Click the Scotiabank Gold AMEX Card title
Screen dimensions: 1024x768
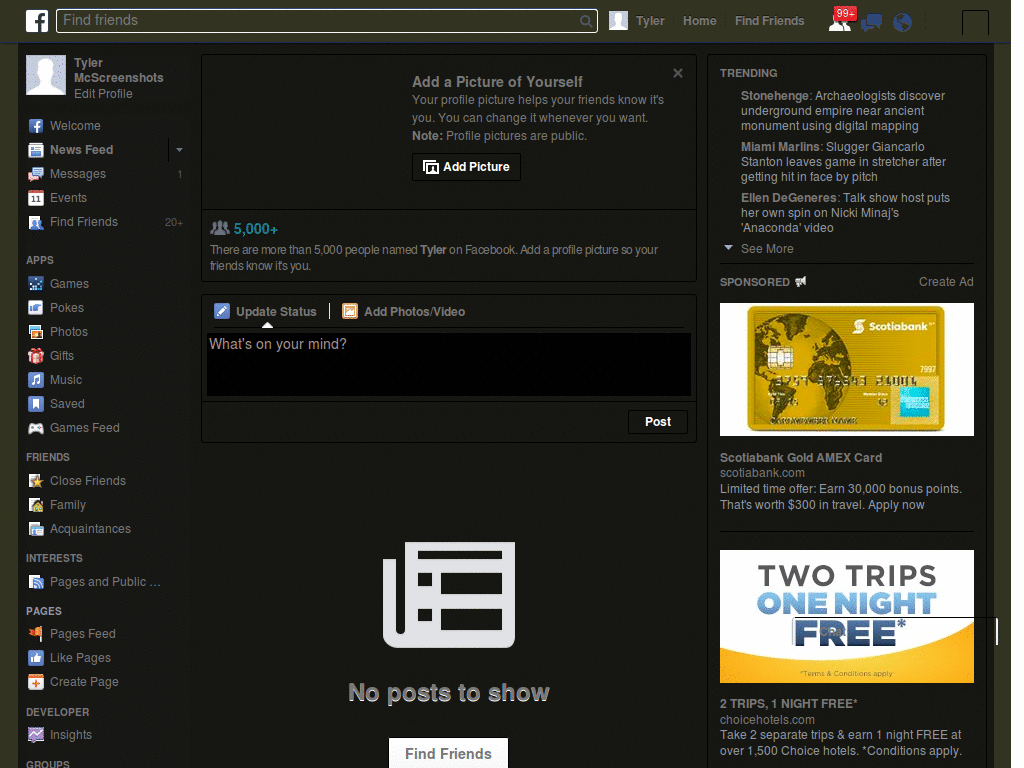801,458
